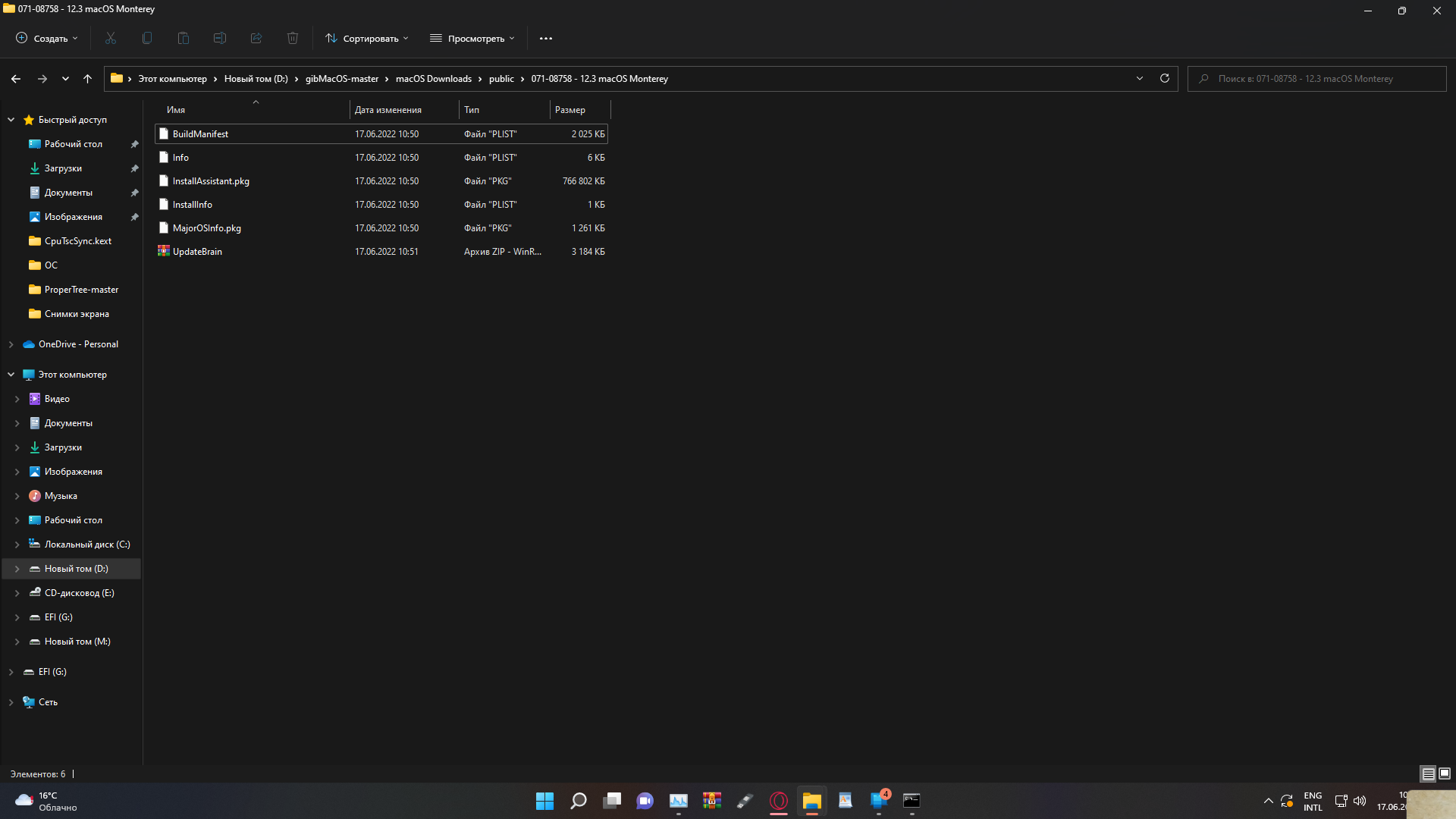Navigate to gibMacOS-master in breadcrumb
Viewport: 1456px width, 819px height.
pos(341,79)
